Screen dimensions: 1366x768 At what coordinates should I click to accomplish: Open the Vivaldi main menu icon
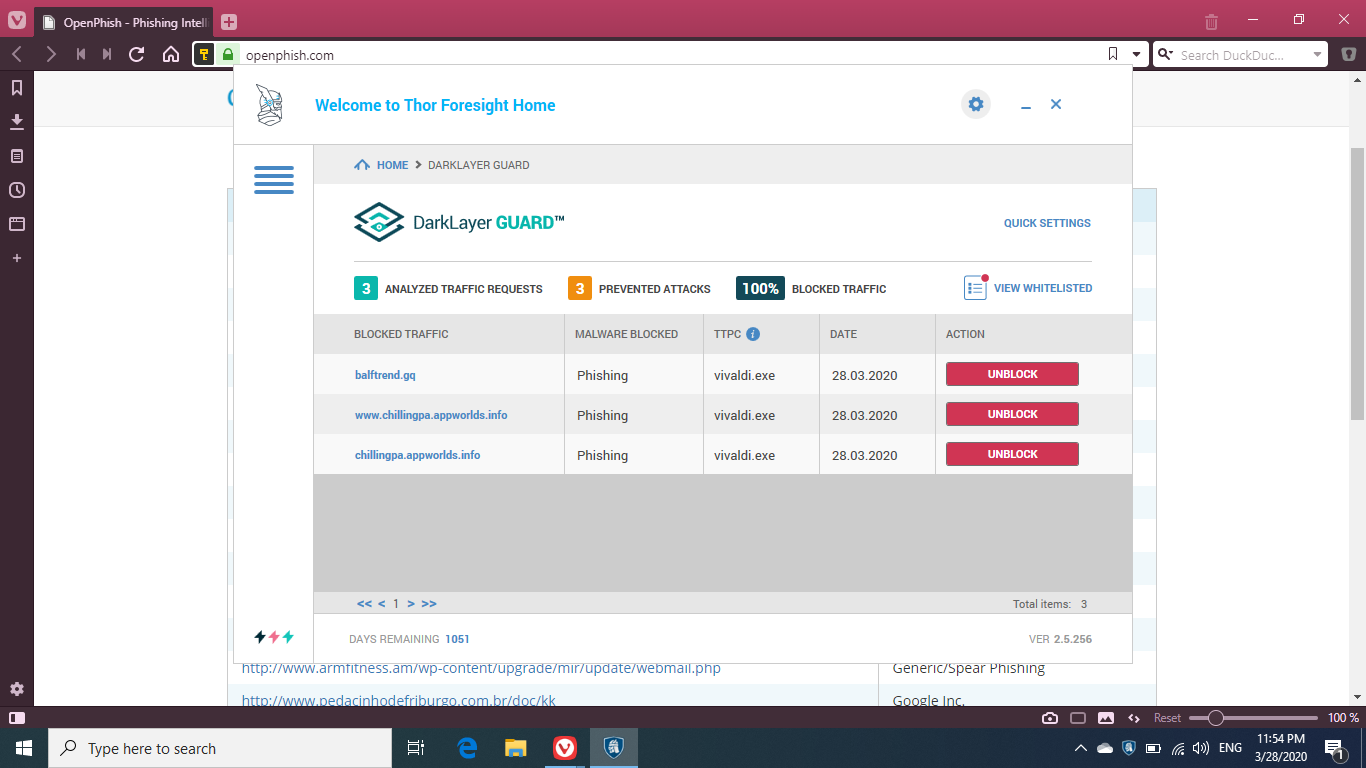(16, 20)
